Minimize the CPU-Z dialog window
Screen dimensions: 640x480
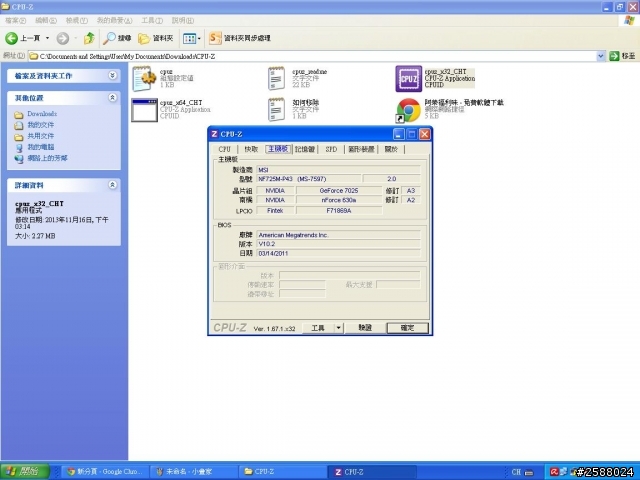point(399,134)
